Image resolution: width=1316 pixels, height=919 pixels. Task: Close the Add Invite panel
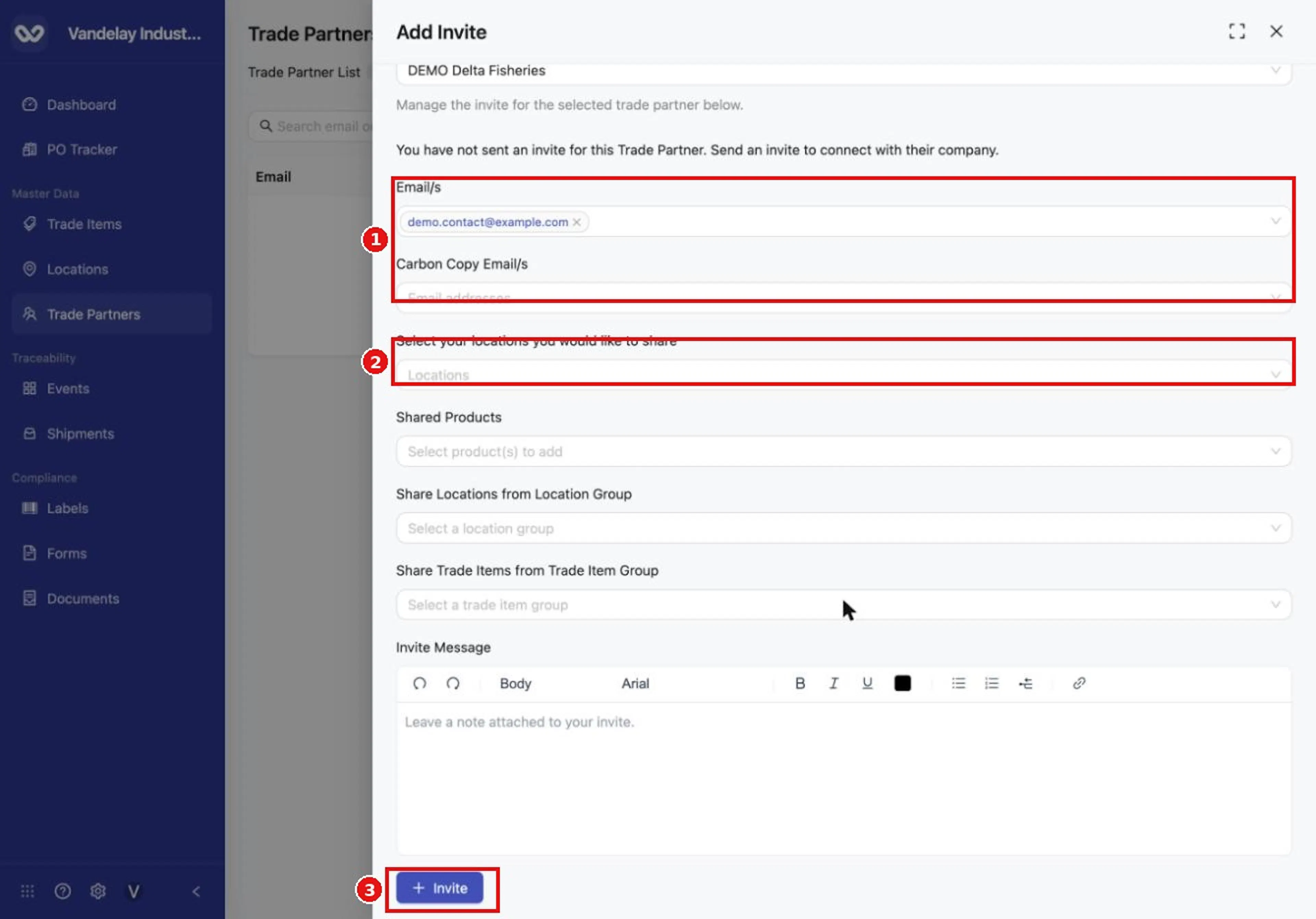click(1276, 31)
